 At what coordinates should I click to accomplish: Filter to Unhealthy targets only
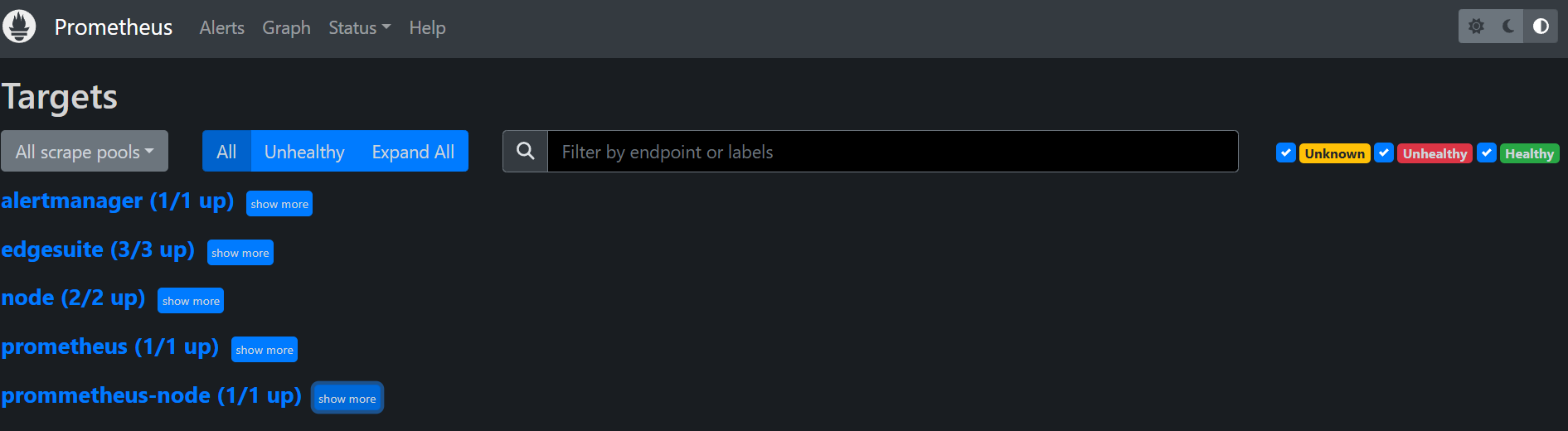(304, 152)
